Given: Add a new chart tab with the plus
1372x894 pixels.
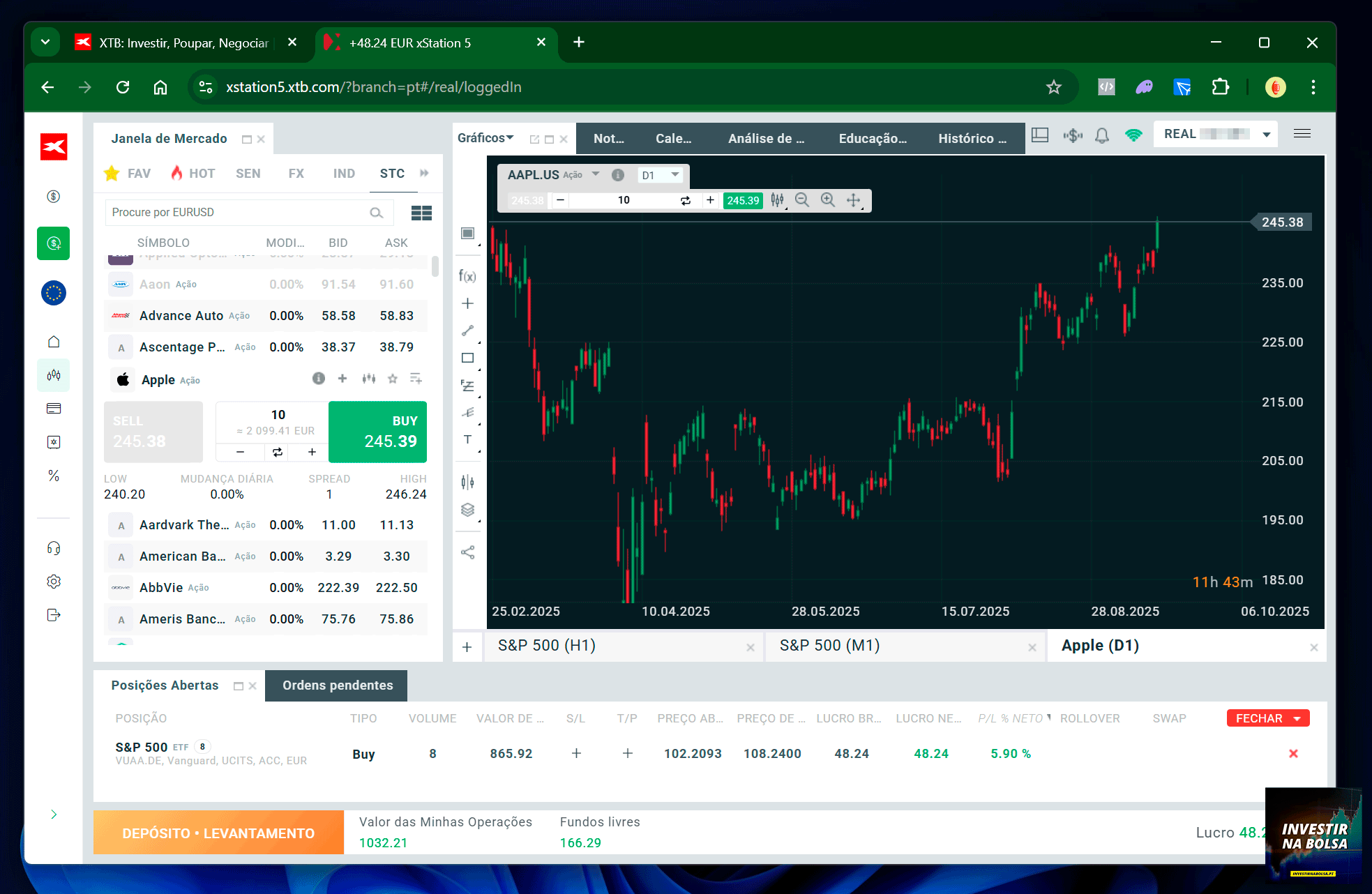Looking at the screenshot, I should (x=467, y=647).
